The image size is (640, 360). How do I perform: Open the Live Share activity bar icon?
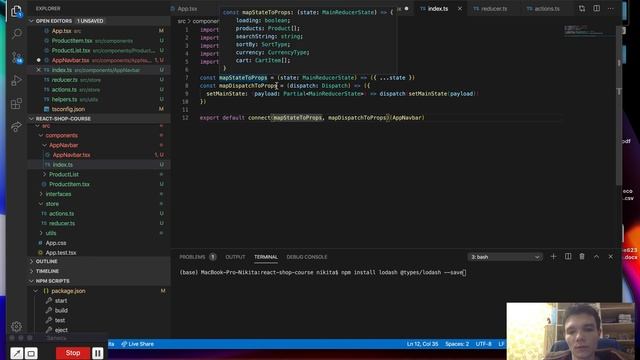[x=17, y=126]
